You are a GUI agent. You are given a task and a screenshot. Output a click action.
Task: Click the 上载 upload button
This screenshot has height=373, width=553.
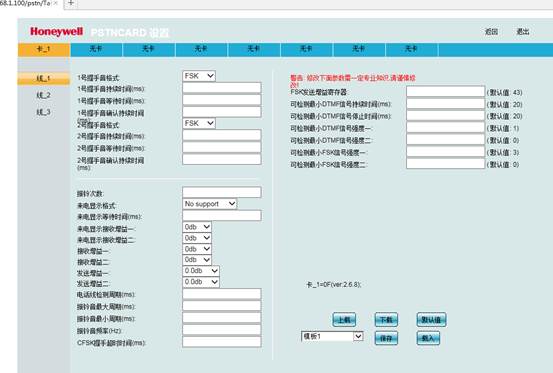pos(344,320)
